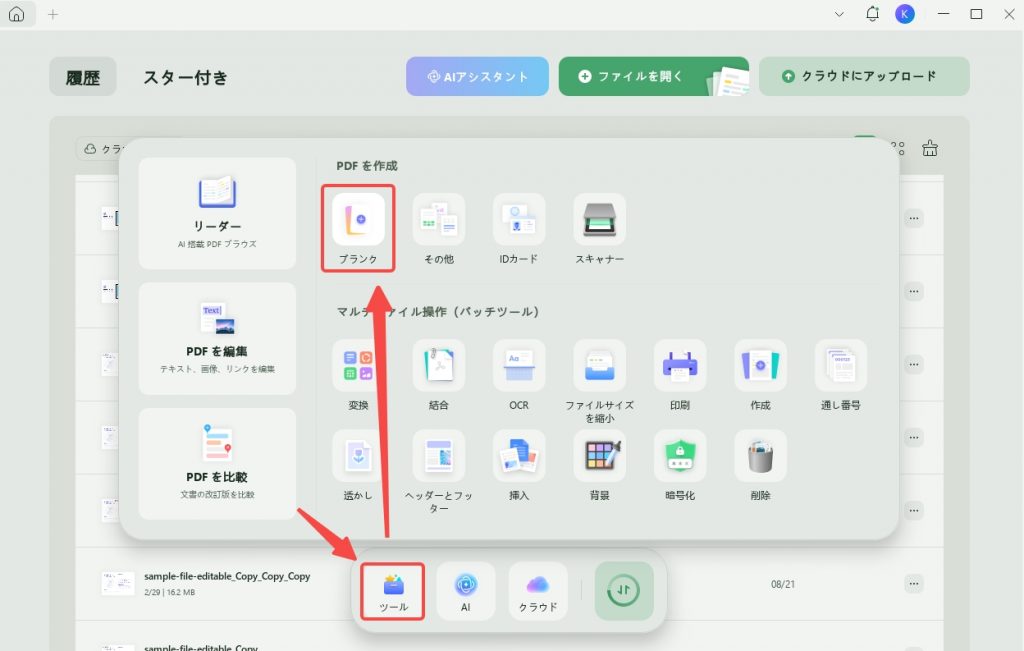Select the 削除 batch tool
This screenshot has height=651, width=1024.
click(760, 465)
